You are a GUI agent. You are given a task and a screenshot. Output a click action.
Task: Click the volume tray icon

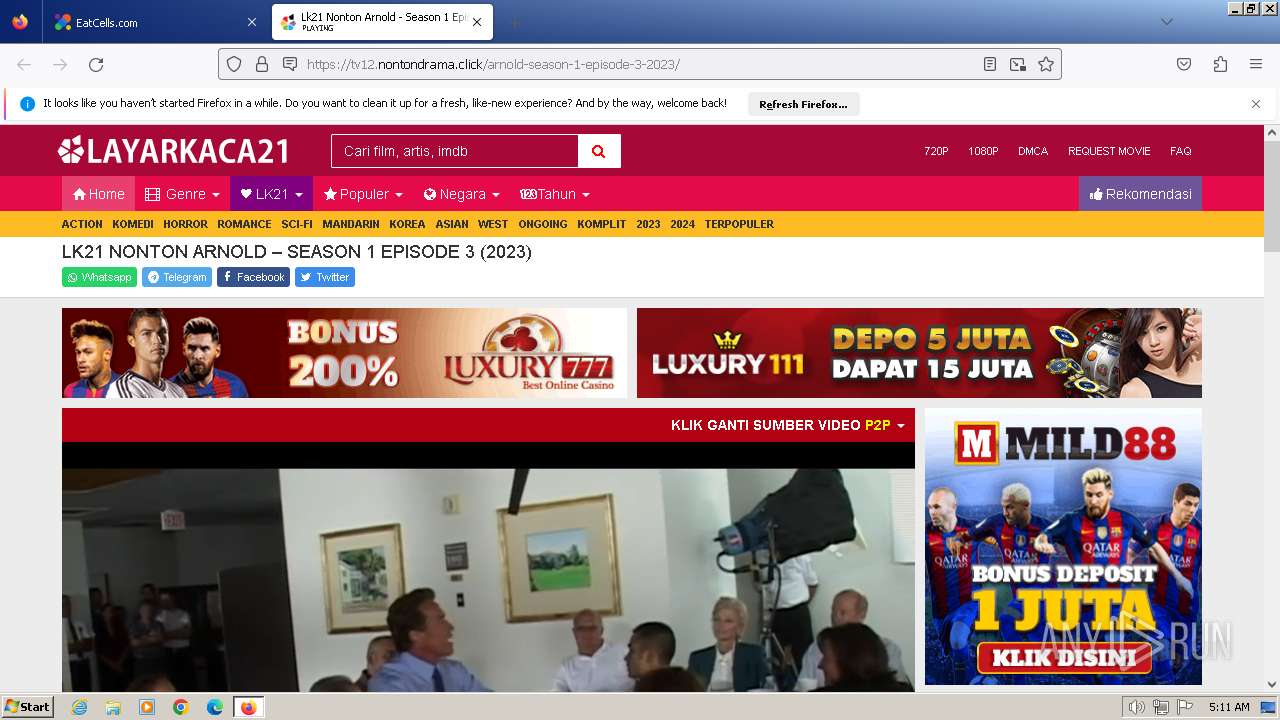1136,707
